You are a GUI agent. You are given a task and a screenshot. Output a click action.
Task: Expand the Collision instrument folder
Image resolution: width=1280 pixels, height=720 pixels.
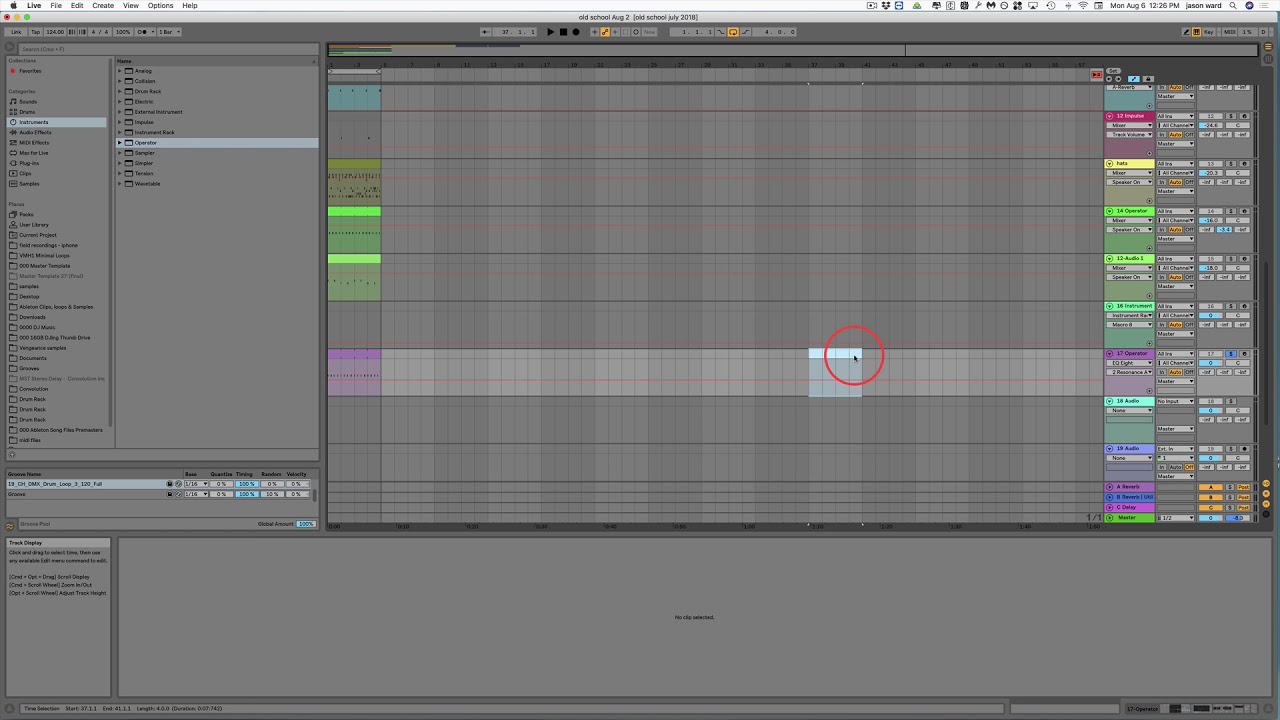tap(119, 81)
